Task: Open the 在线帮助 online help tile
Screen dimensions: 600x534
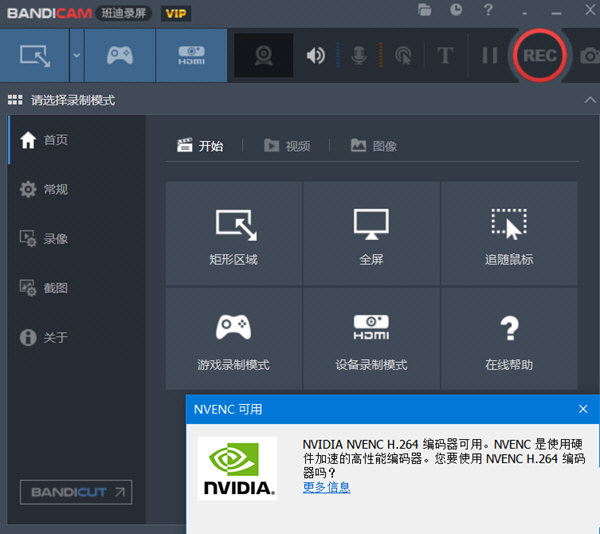Action: click(x=509, y=339)
